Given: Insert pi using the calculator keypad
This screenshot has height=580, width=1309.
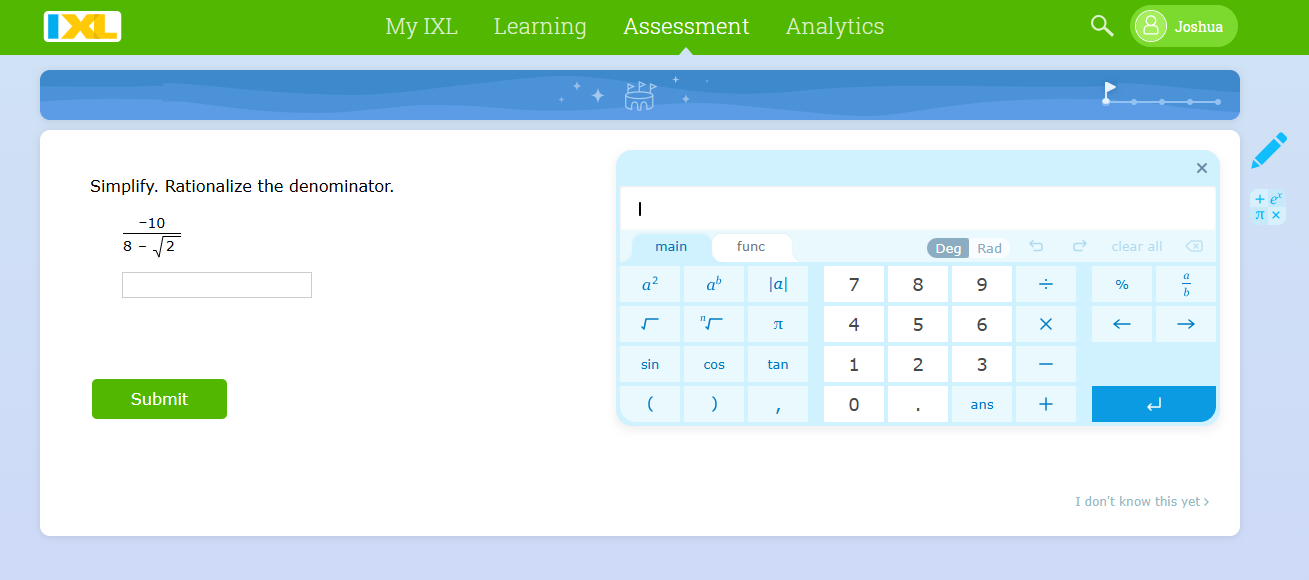Looking at the screenshot, I should click(777, 323).
